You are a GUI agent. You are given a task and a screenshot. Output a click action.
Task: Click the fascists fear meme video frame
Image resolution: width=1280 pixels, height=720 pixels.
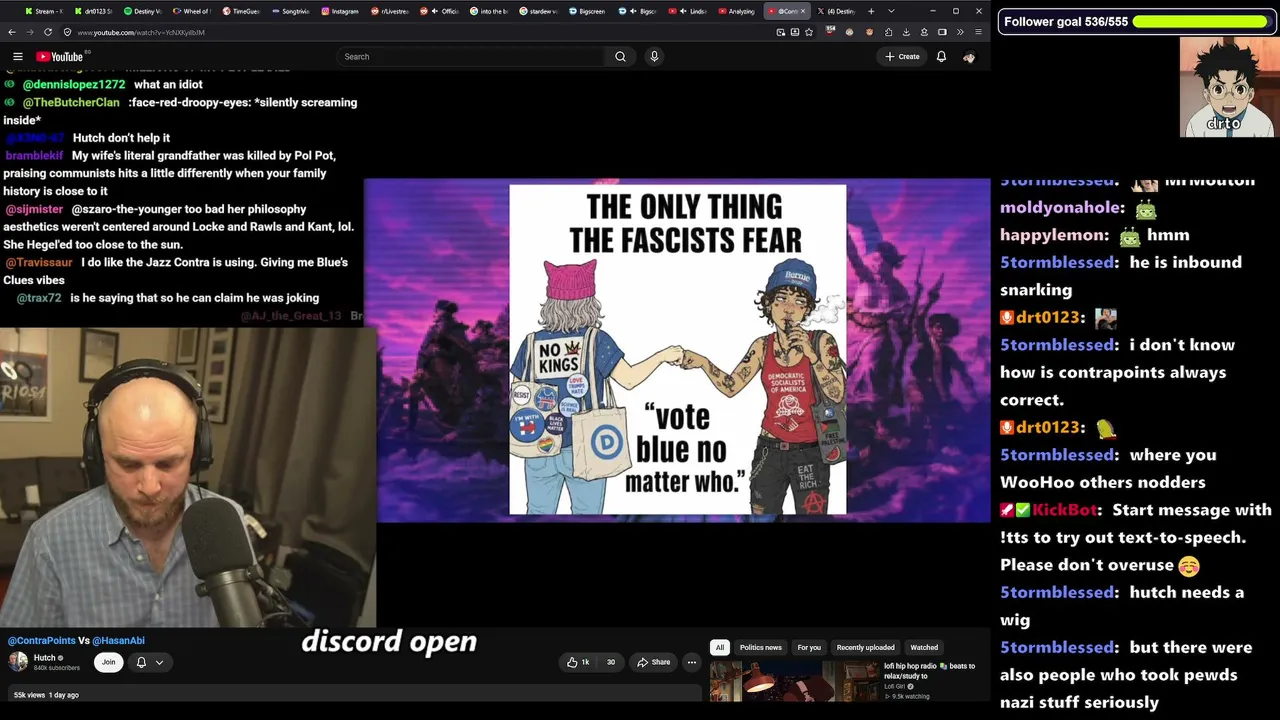[x=677, y=349]
